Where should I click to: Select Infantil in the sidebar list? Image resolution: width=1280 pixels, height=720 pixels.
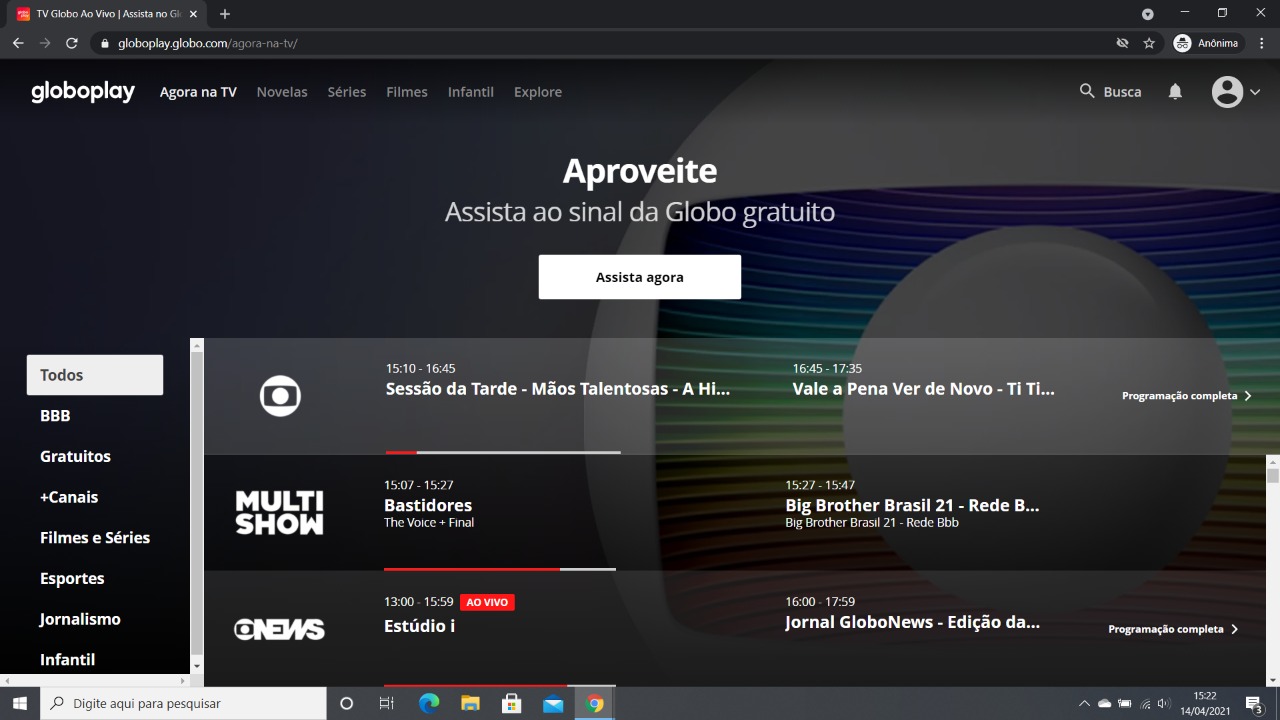point(67,660)
